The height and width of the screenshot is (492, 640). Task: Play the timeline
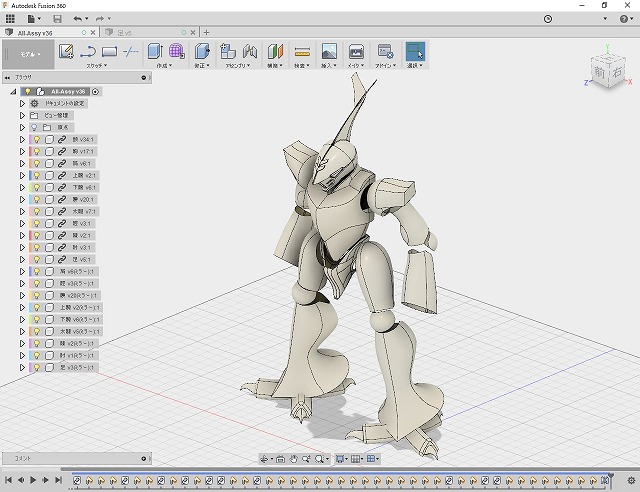click(x=33, y=480)
